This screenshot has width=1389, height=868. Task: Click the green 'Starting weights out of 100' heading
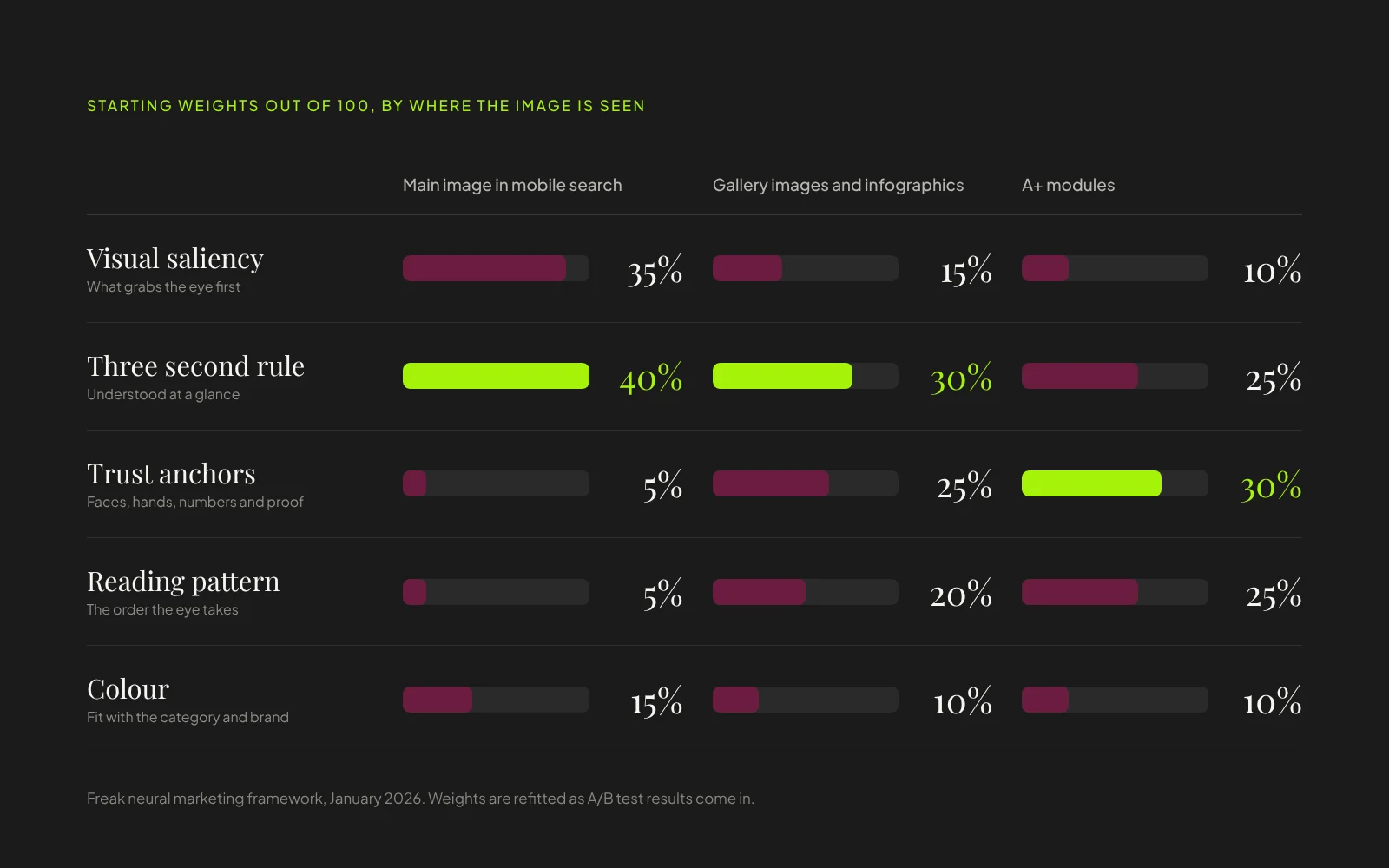pos(365,106)
